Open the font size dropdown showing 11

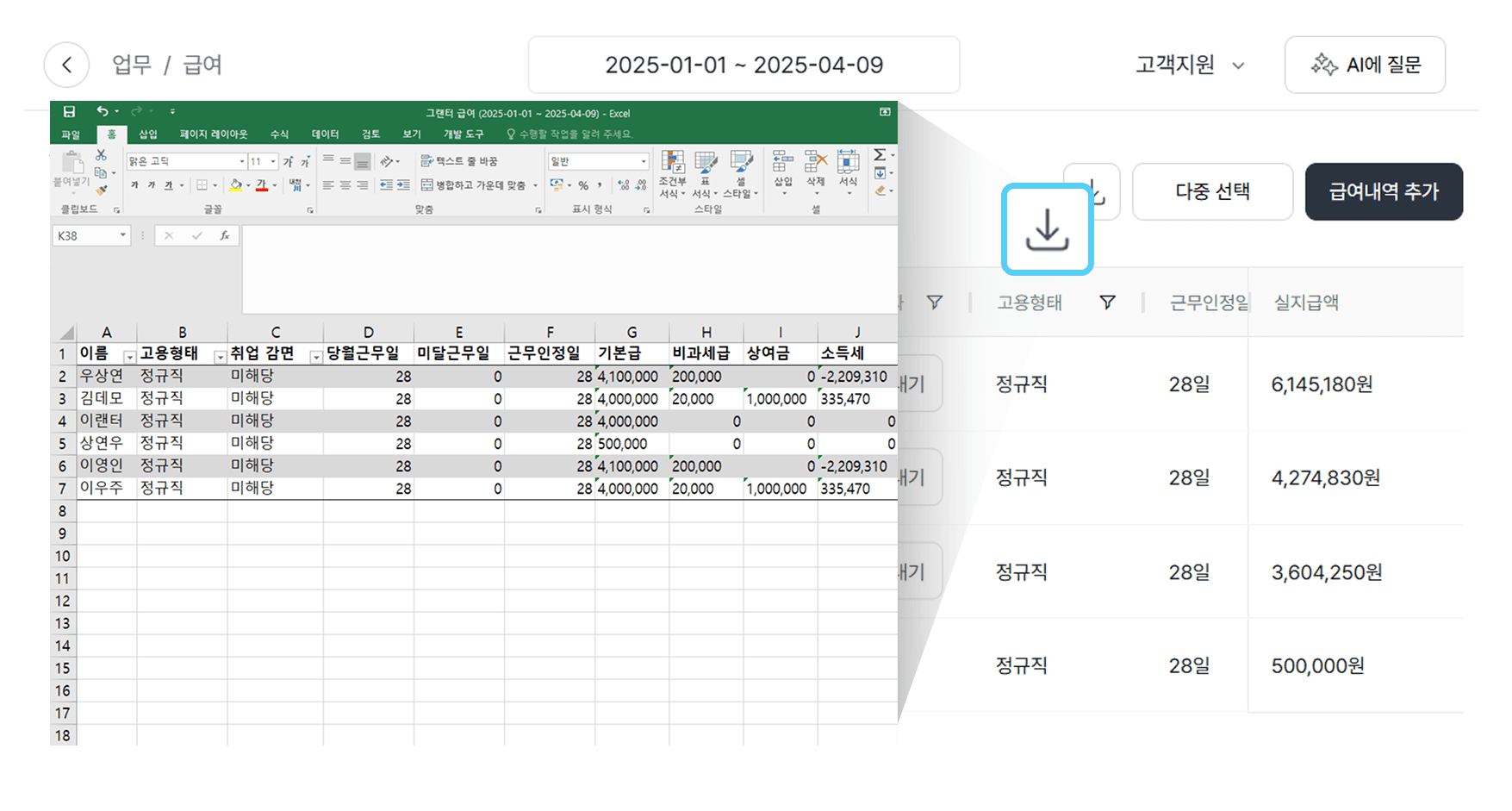point(273,161)
